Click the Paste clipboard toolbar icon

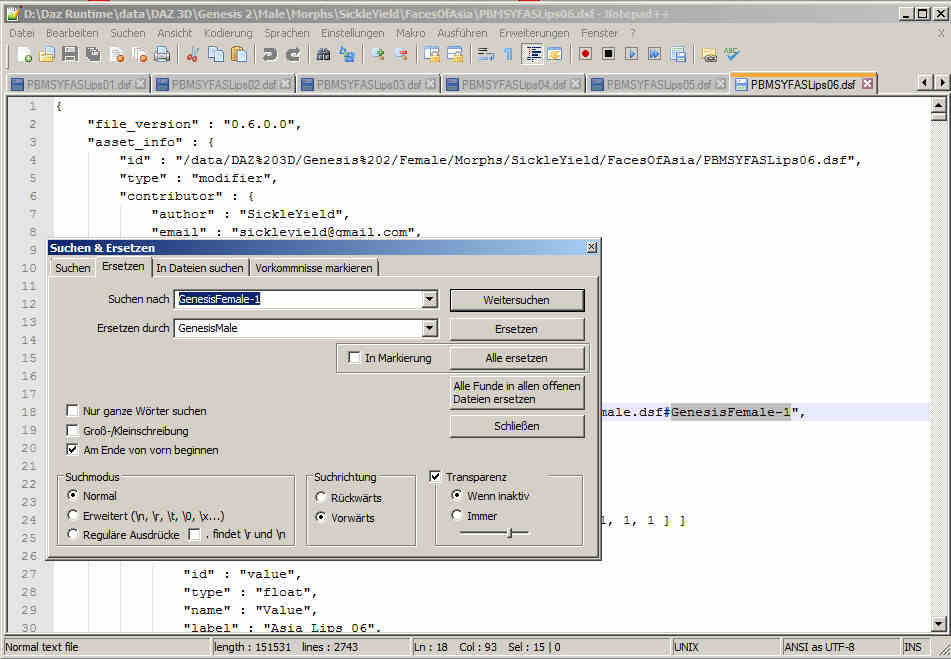point(240,55)
